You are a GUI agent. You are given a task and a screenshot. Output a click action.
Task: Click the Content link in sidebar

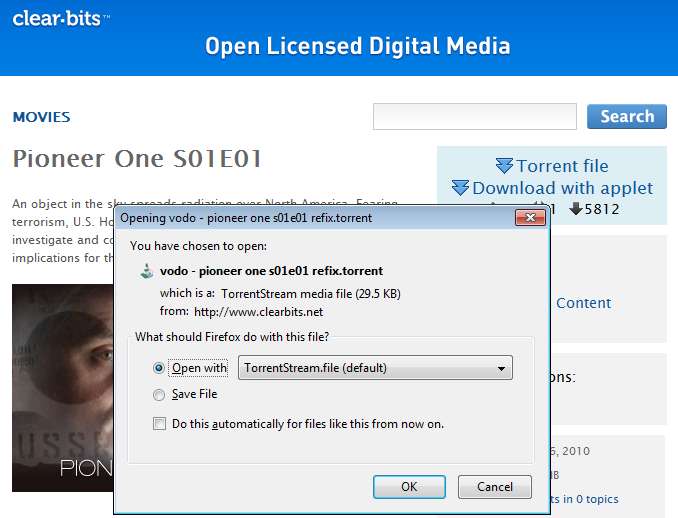(x=583, y=303)
